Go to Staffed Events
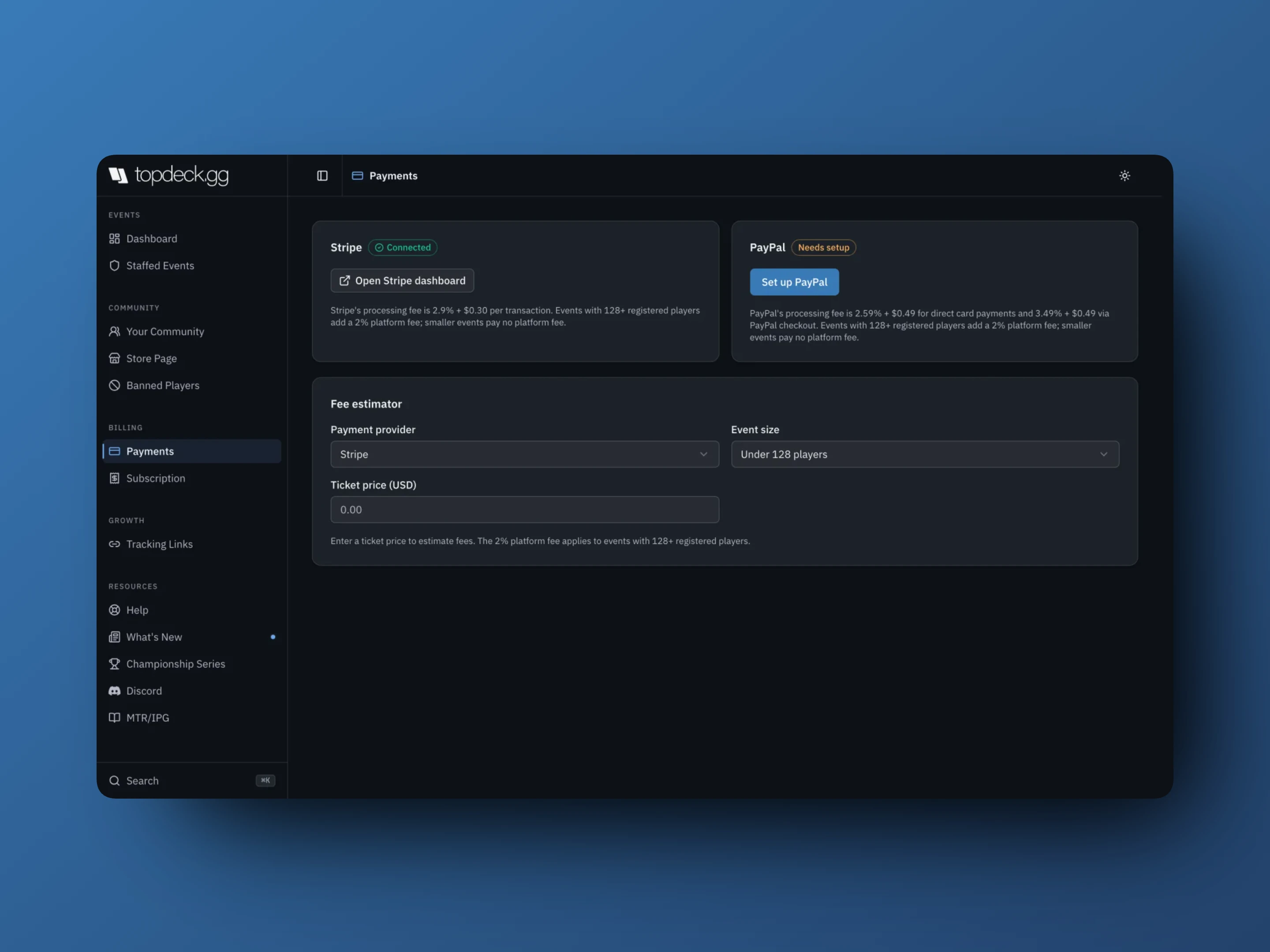 (x=192, y=266)
